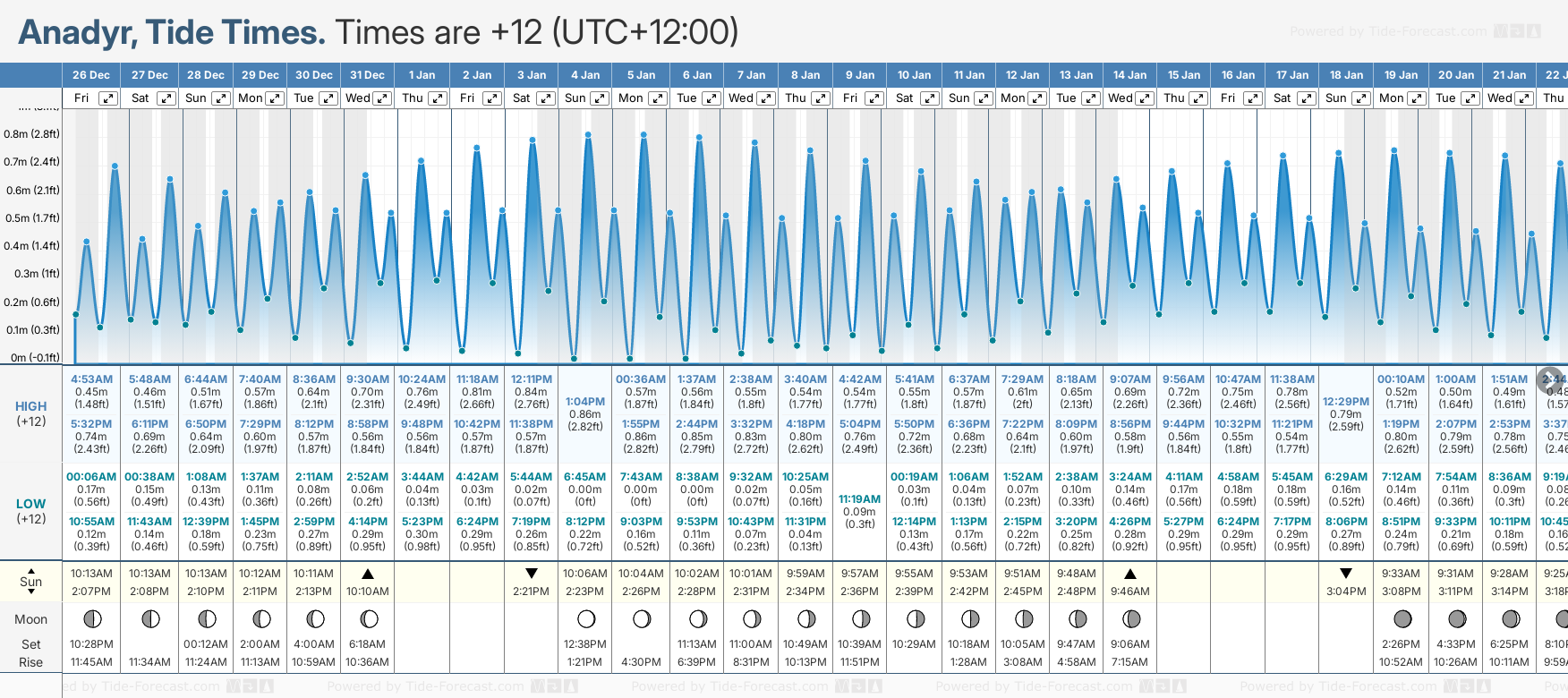Click the dark moon icon for 19 Jan

pos(1402,618)
